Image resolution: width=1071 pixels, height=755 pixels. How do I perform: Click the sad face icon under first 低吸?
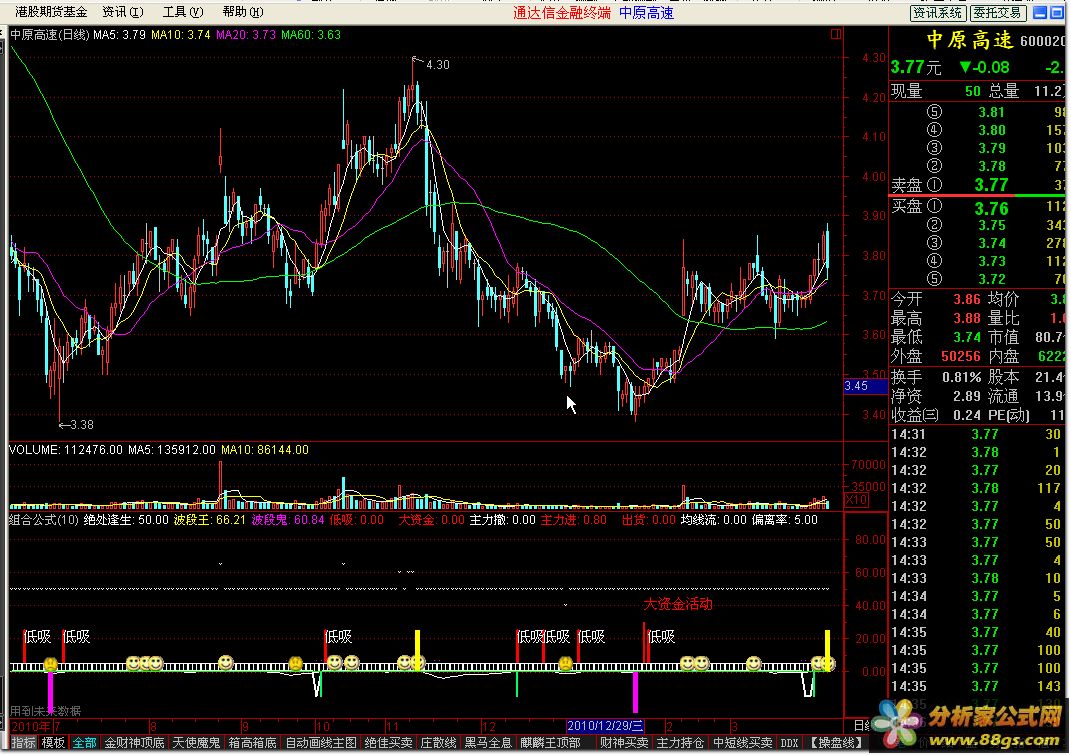(x=51, y=664)
